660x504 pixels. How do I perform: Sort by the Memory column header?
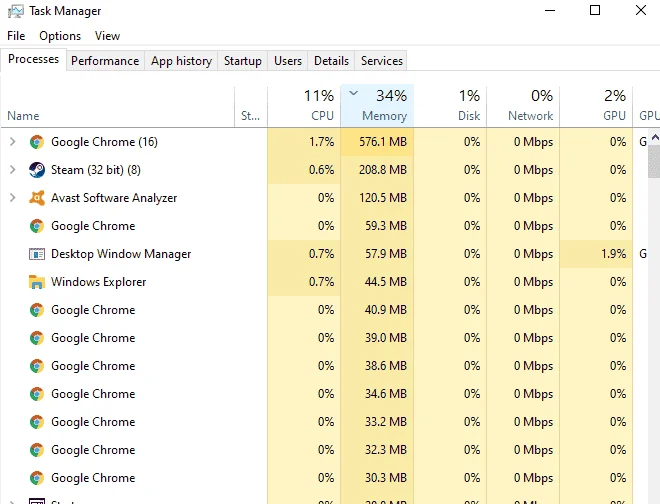(x=377, y=106)
